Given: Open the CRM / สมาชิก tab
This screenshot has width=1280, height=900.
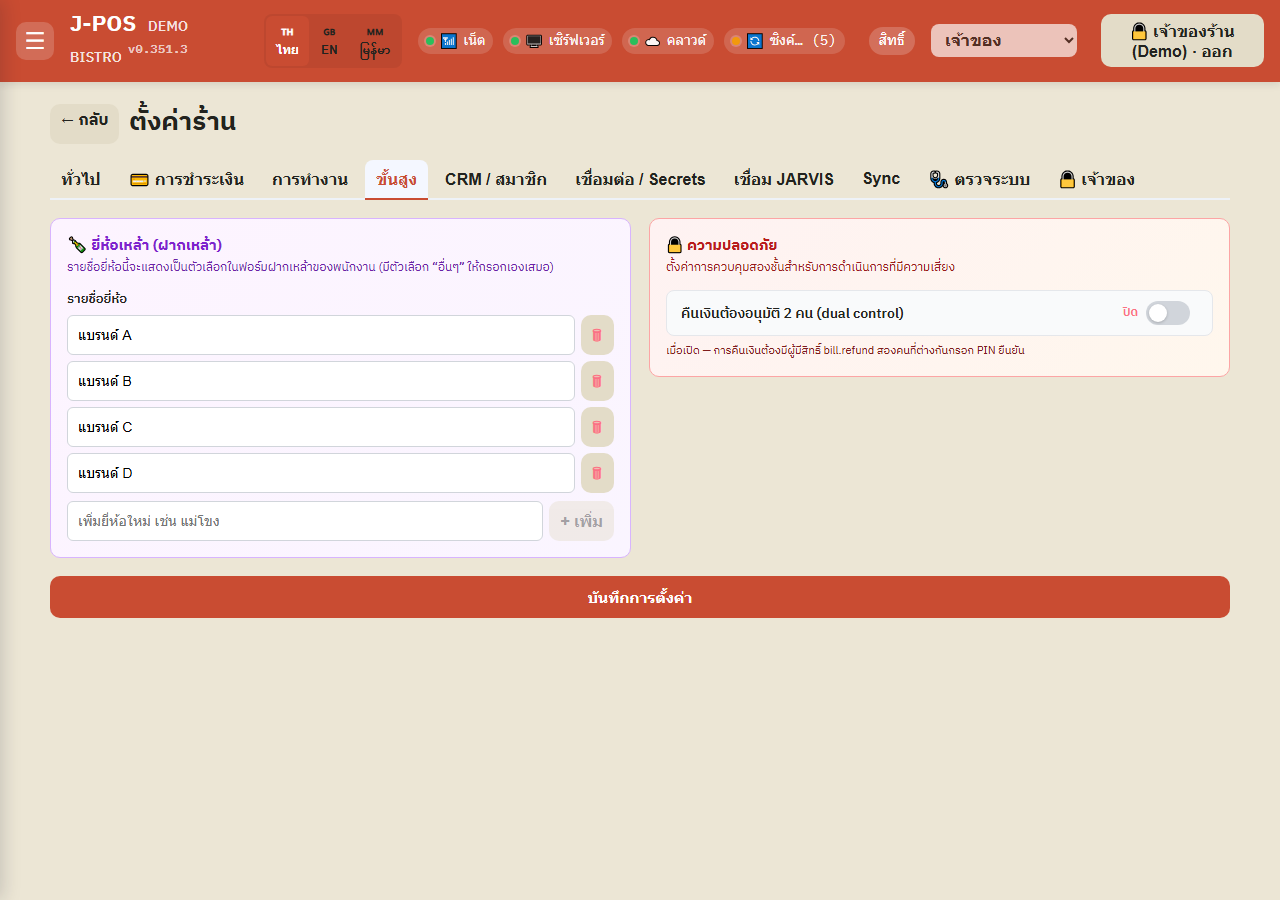Looking at the screenshot, I should tap(496, 180).
